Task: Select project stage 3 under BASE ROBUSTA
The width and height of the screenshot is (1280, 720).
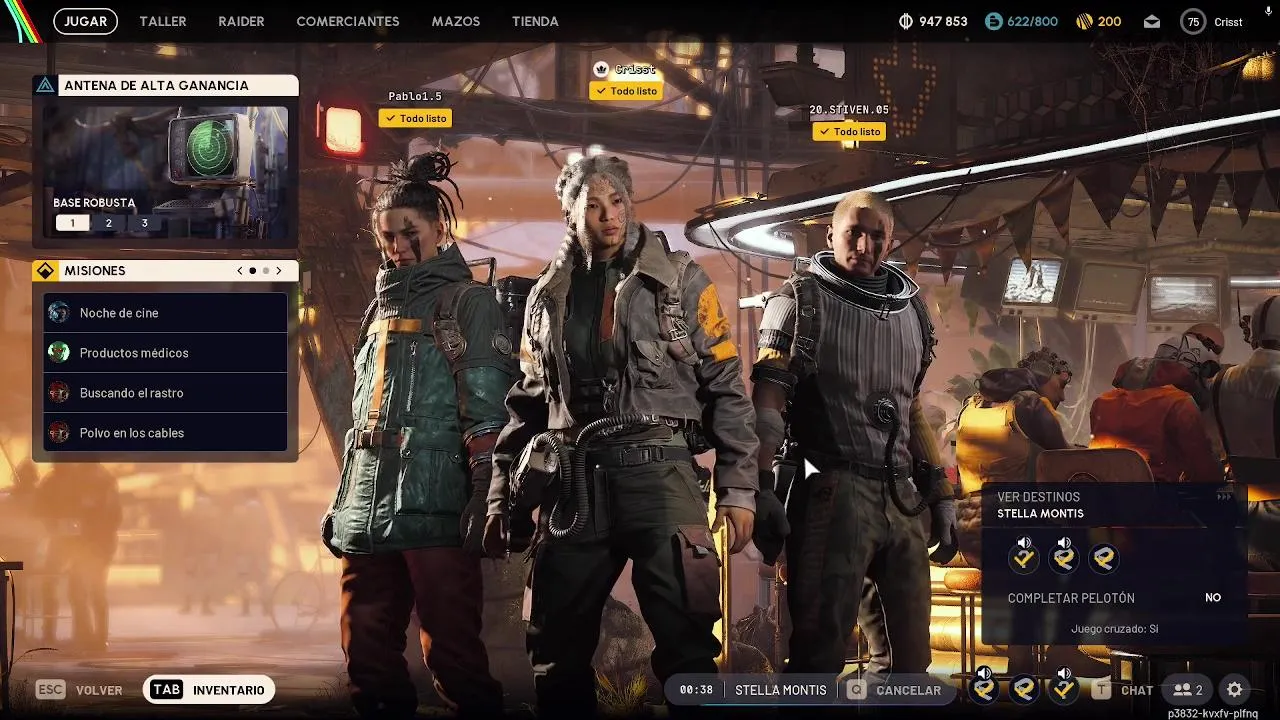Action: coord(144,223)
